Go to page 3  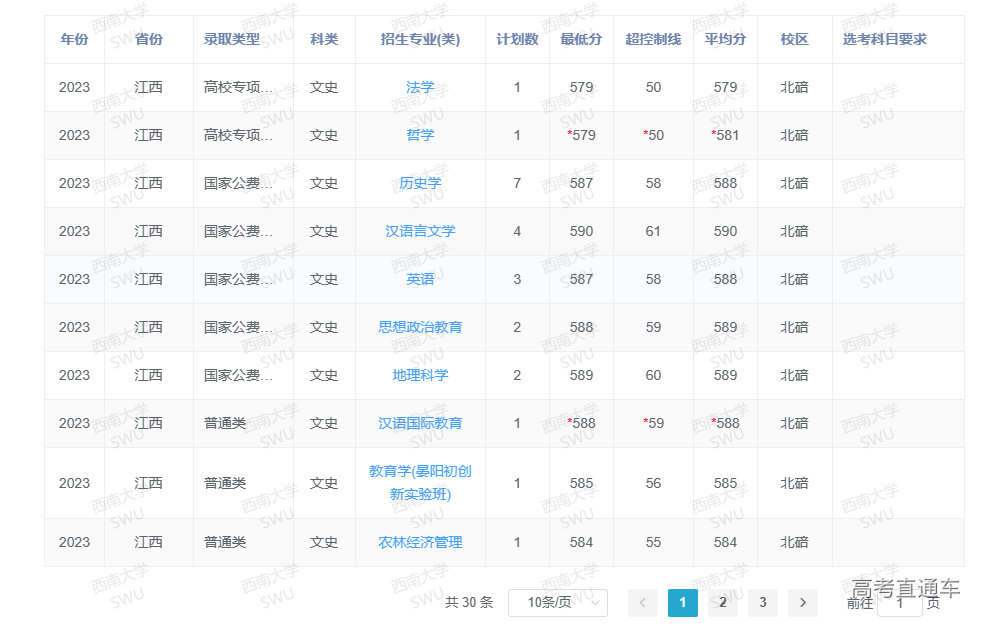pos(762,603)
